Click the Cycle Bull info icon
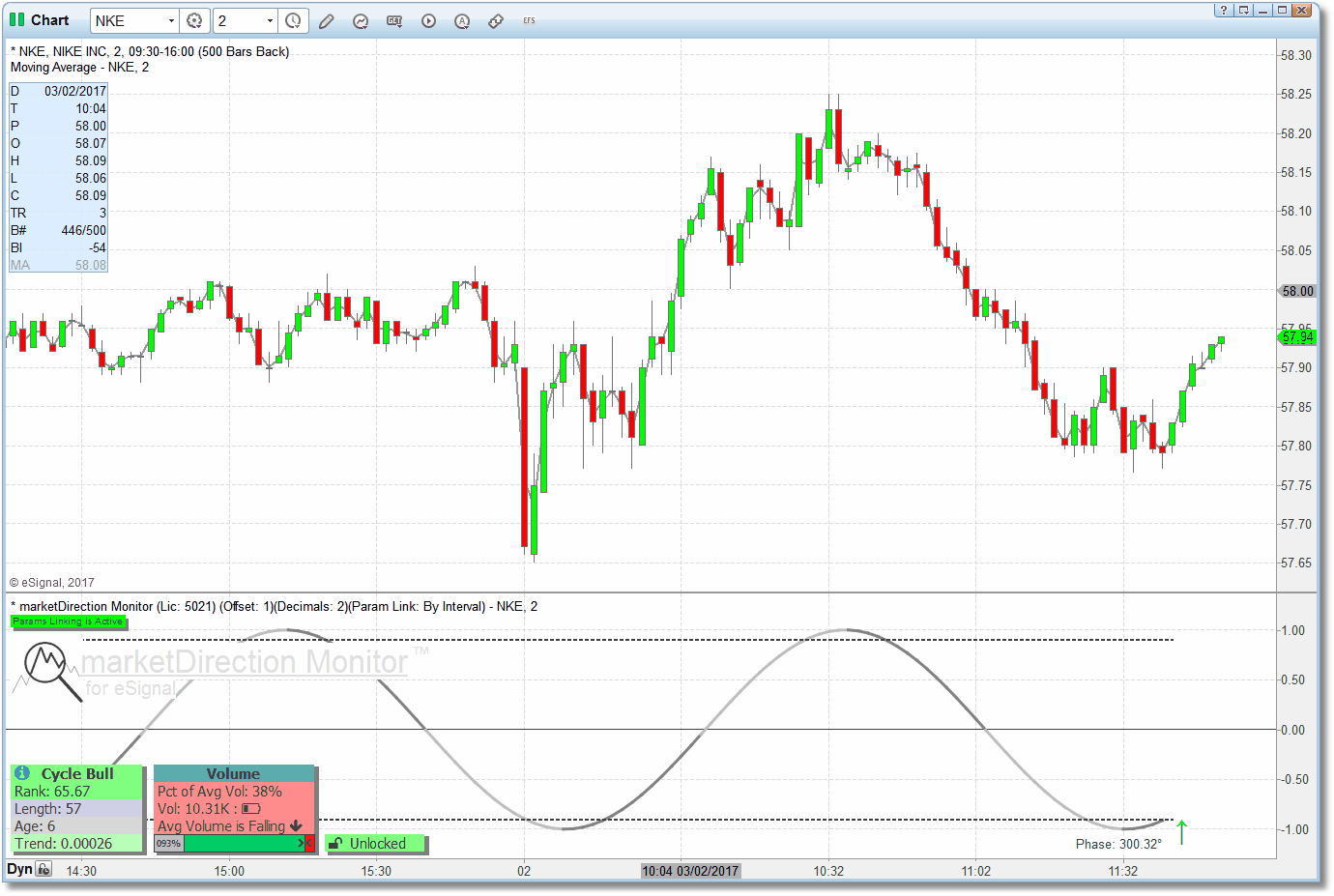Image resolution: width=1334 pixels, height=896 pixels. coord(22,773)
